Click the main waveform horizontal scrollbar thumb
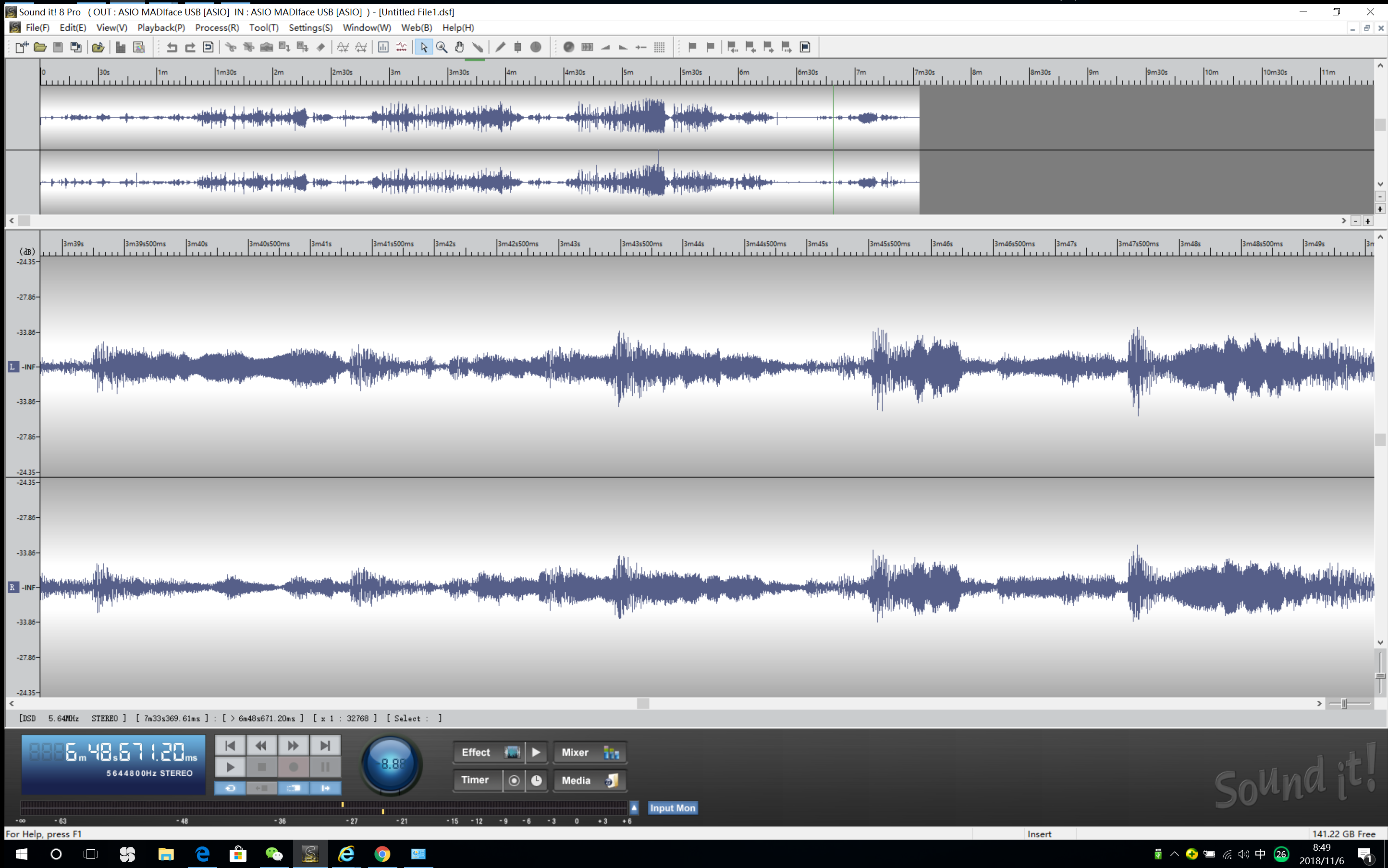1388x868 pixels. pos(643,703)
